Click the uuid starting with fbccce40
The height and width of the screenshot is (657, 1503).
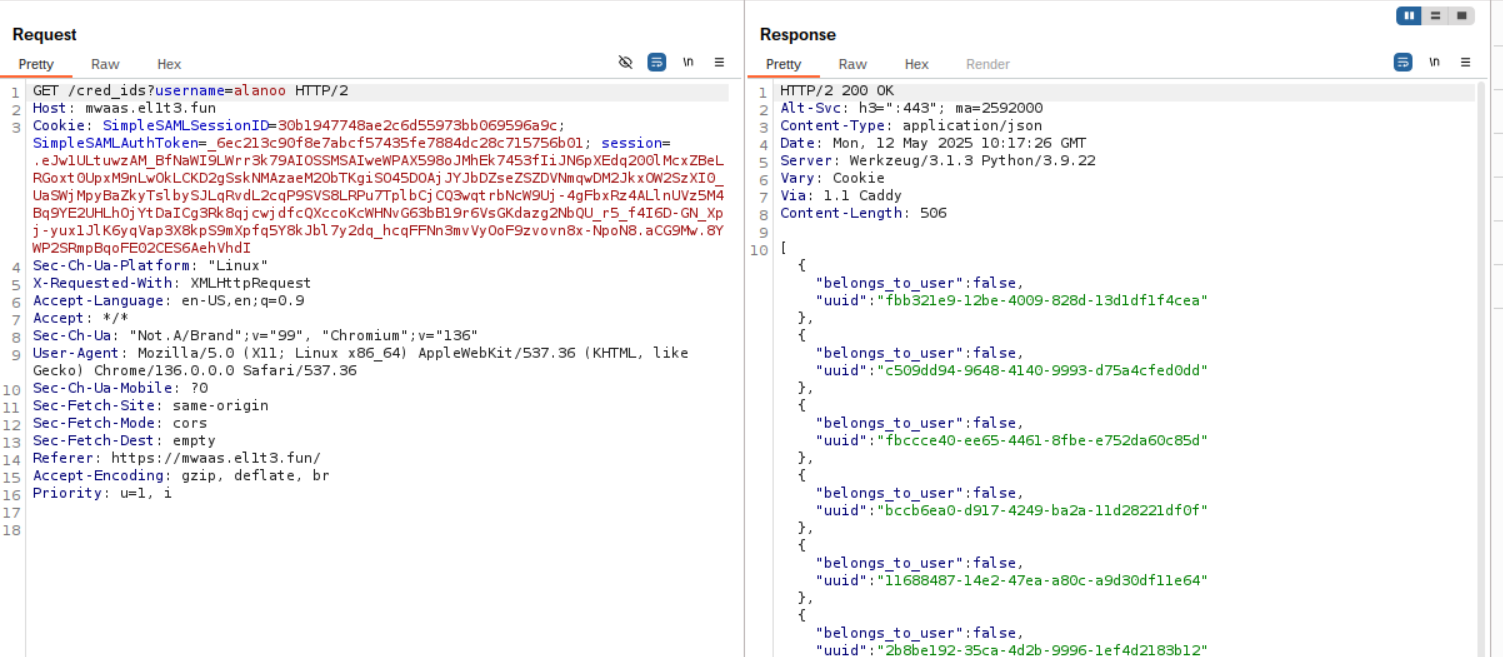point(1041,441)
